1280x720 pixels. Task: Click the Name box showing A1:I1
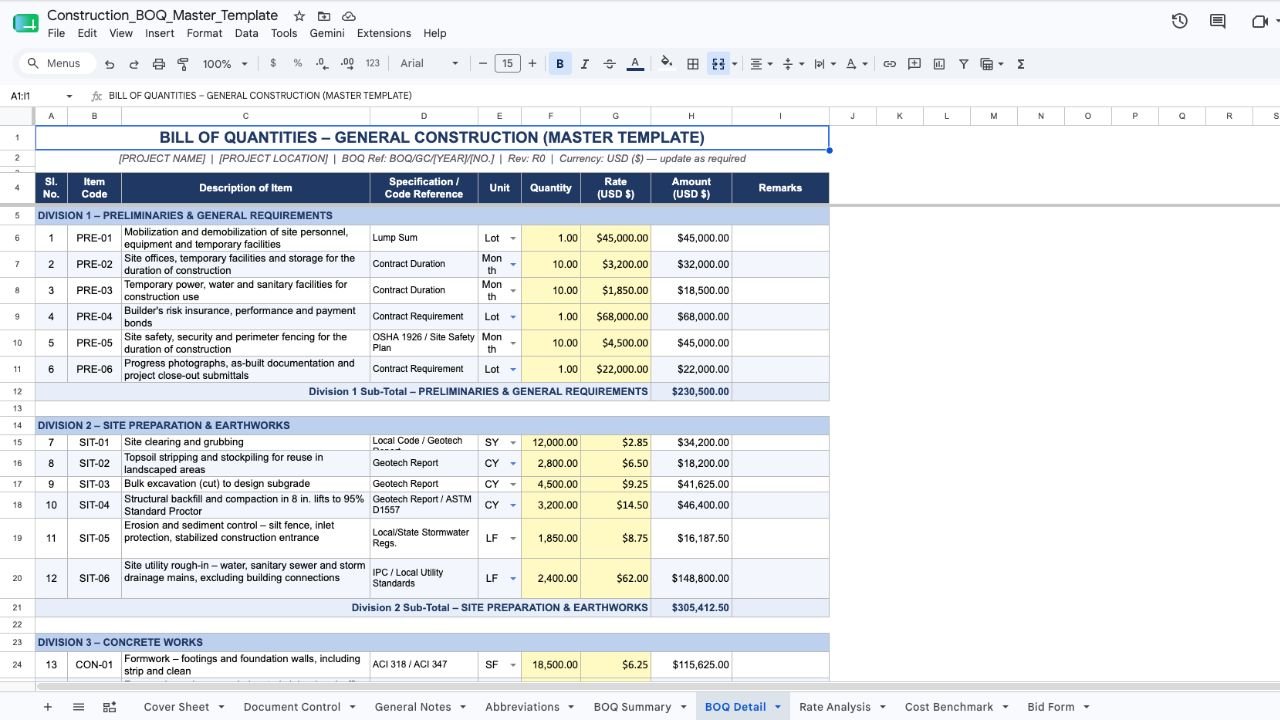pyautogui.click(x=40, y=96)
